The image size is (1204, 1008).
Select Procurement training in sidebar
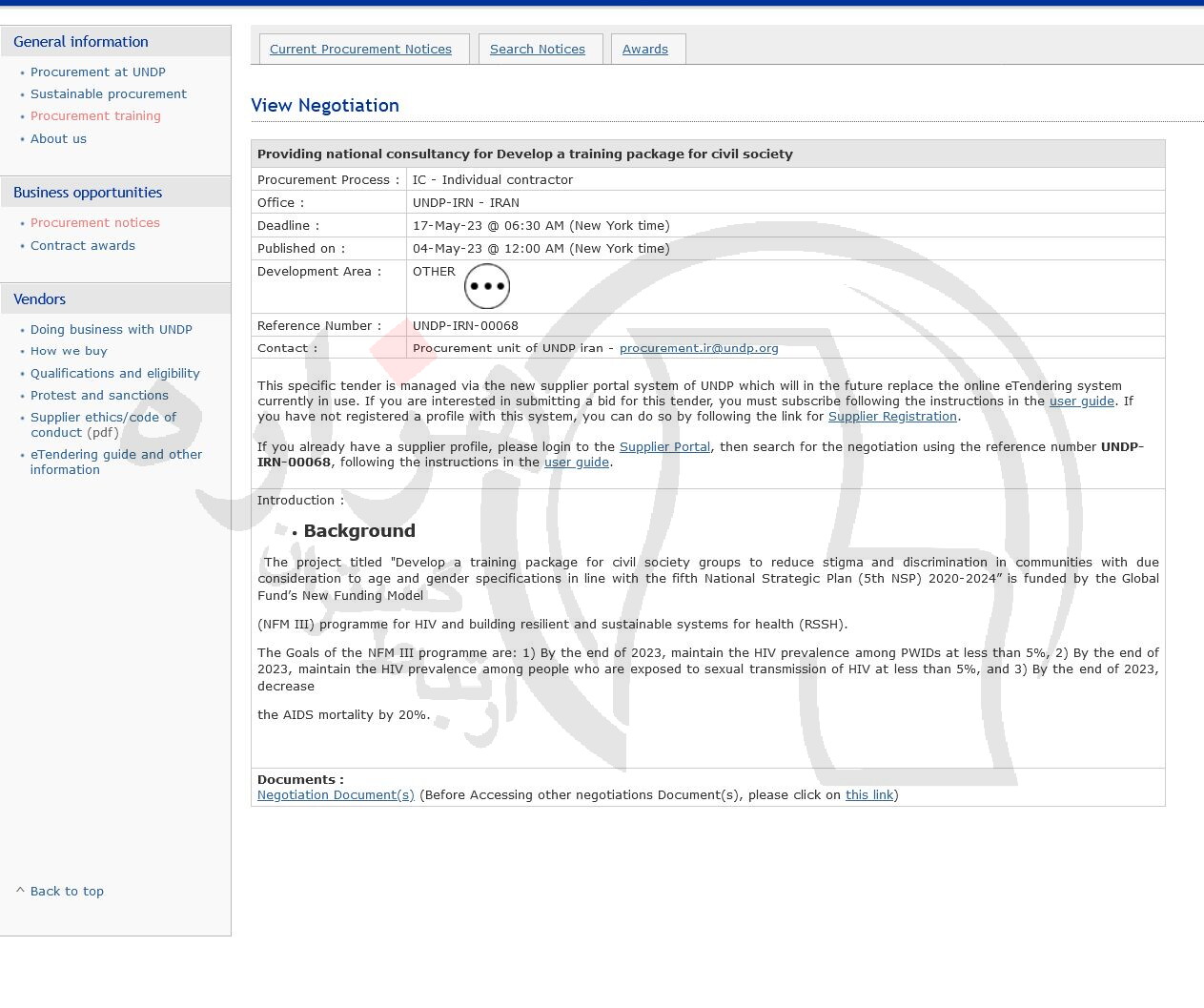click(x=95, y=116)
